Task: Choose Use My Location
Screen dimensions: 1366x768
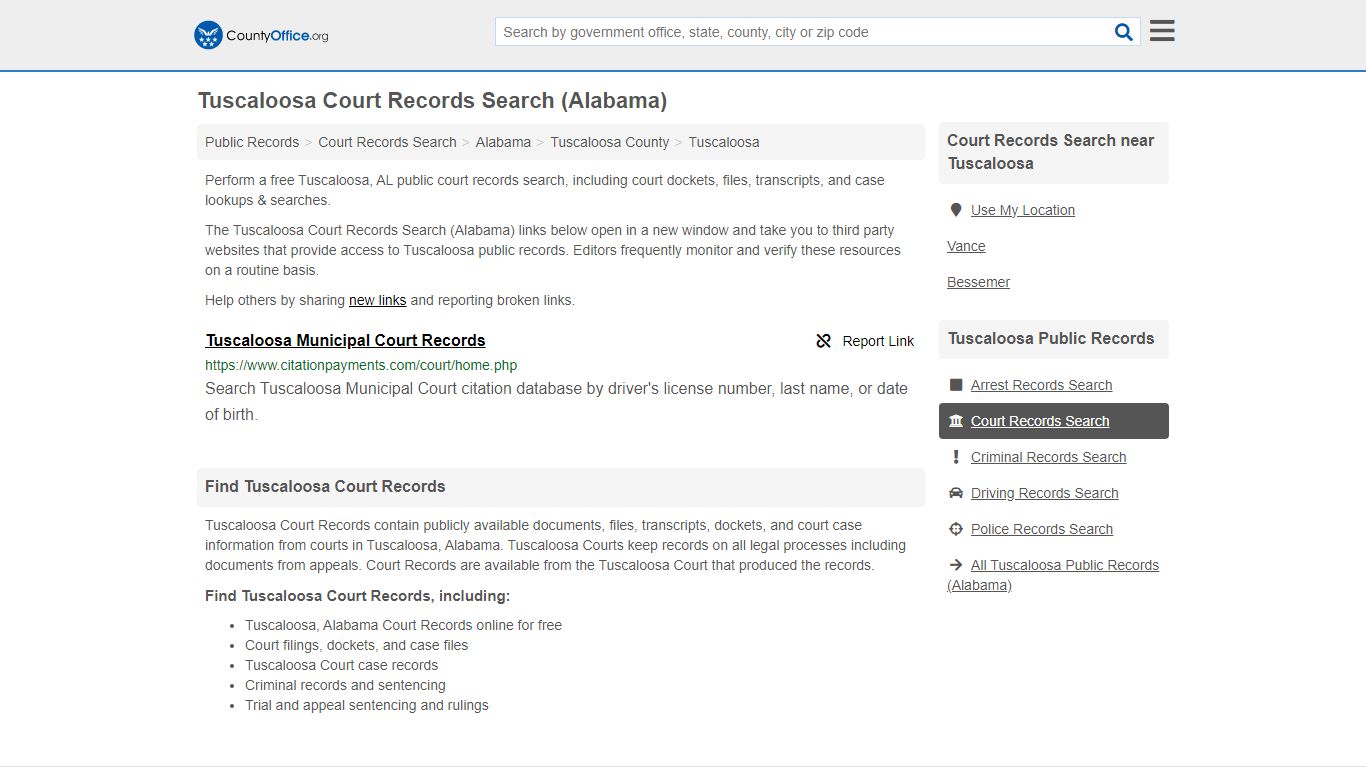Action: [1023, 210]
